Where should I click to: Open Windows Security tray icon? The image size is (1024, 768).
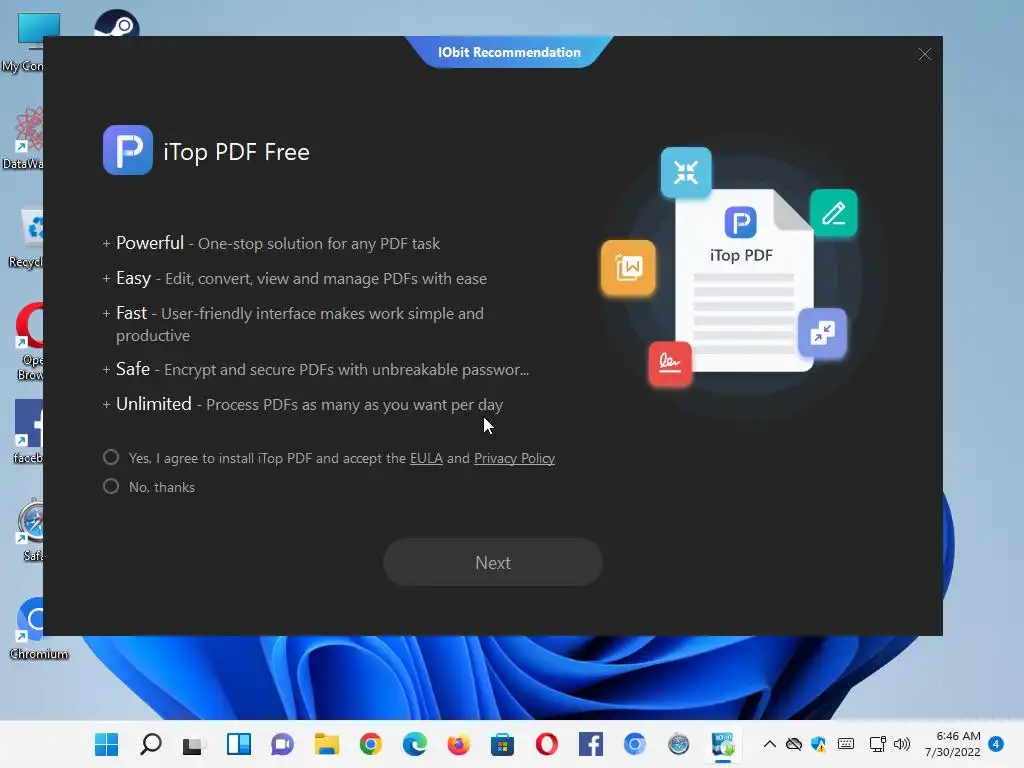tap(818, 744)
